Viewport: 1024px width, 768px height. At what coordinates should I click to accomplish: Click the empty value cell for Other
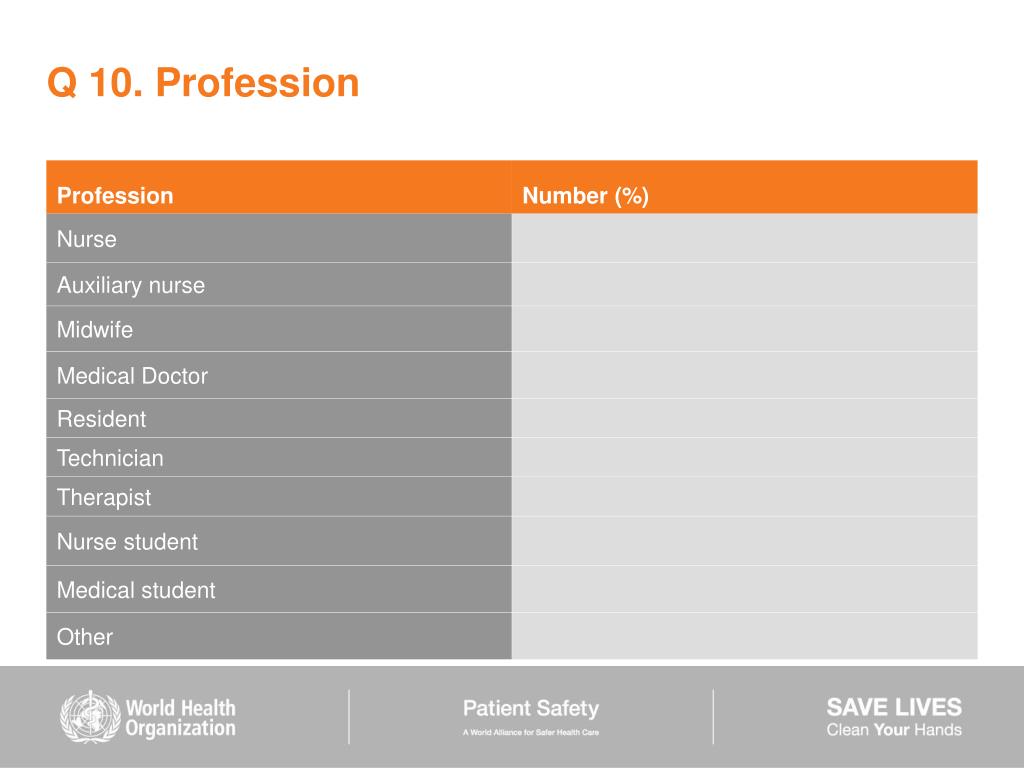point(744,636)
